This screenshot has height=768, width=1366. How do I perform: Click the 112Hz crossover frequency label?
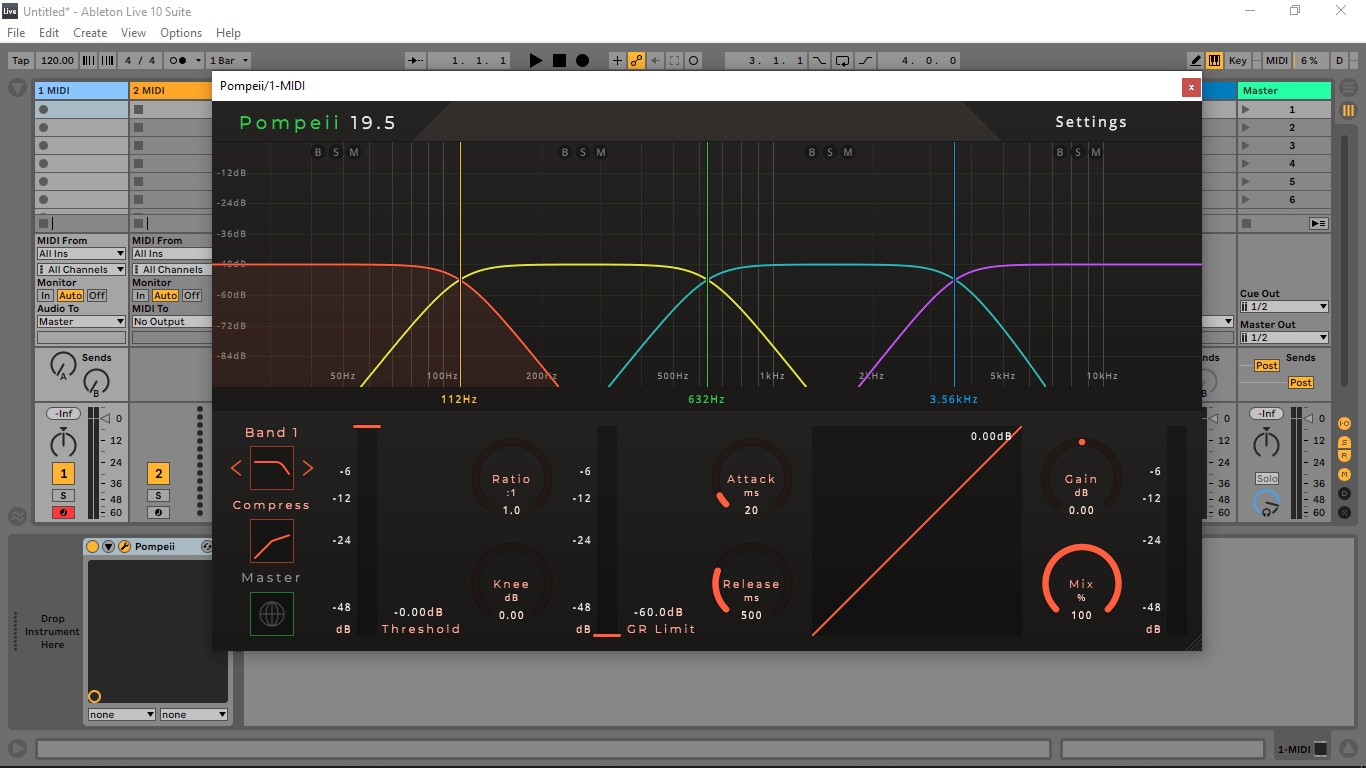(459, 400)
